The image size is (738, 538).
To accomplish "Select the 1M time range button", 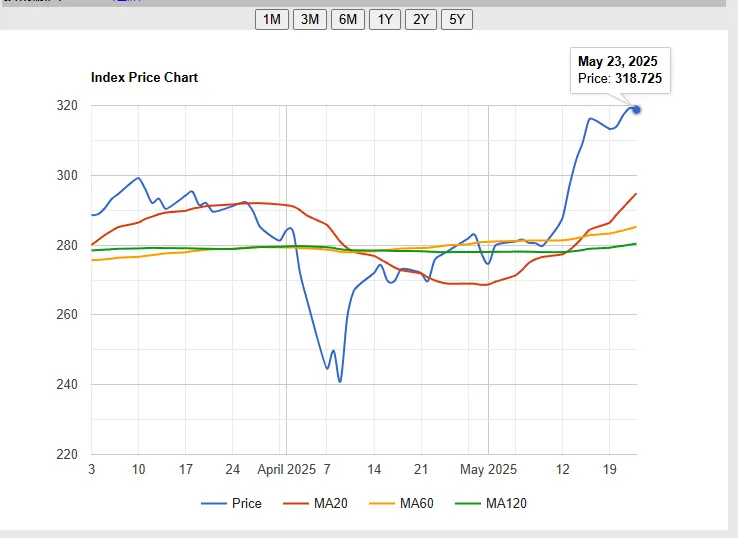I will [x=272, y=19].
